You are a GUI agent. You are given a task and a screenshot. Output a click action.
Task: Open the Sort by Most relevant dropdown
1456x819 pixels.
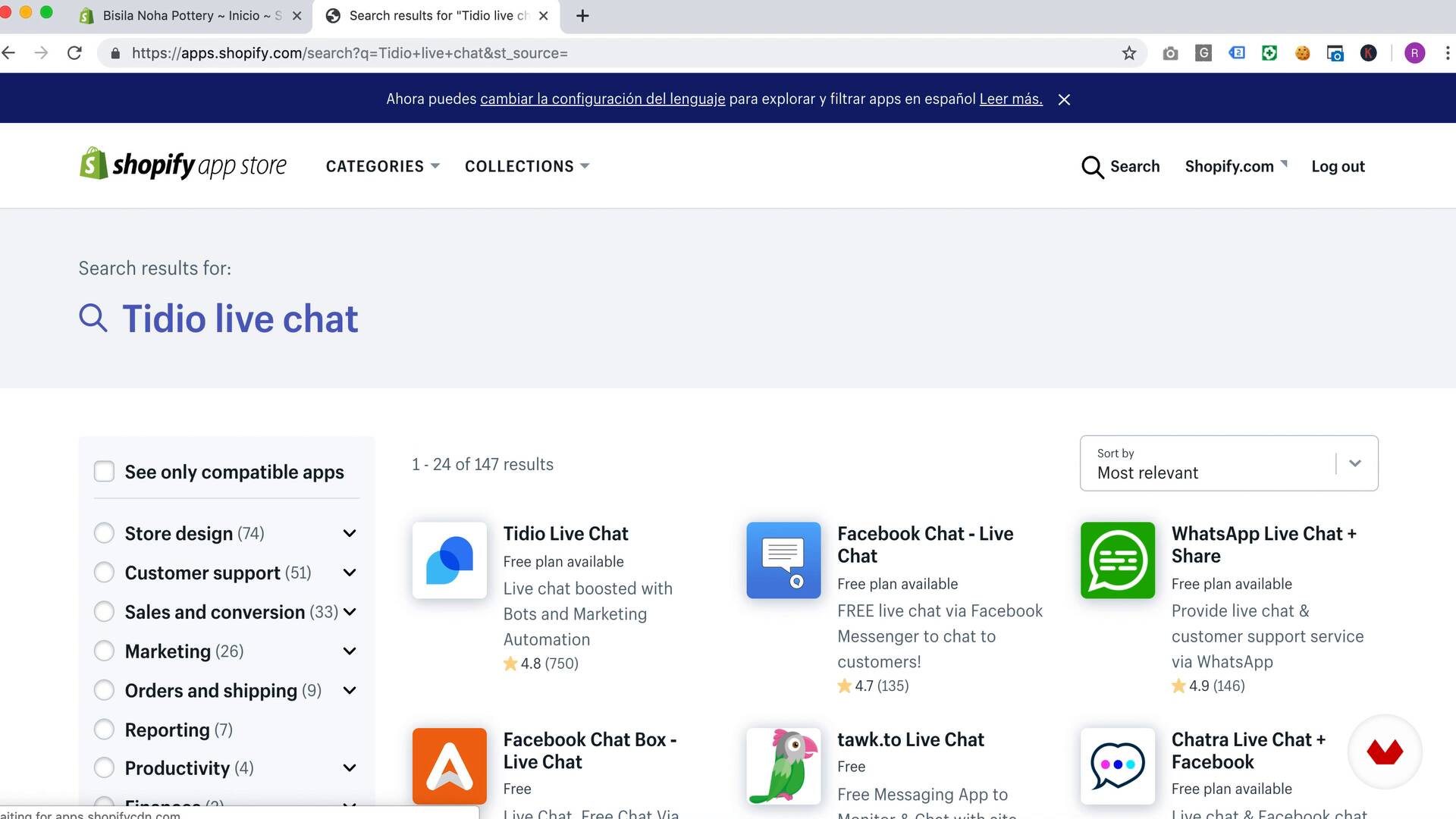point(1228,463)
